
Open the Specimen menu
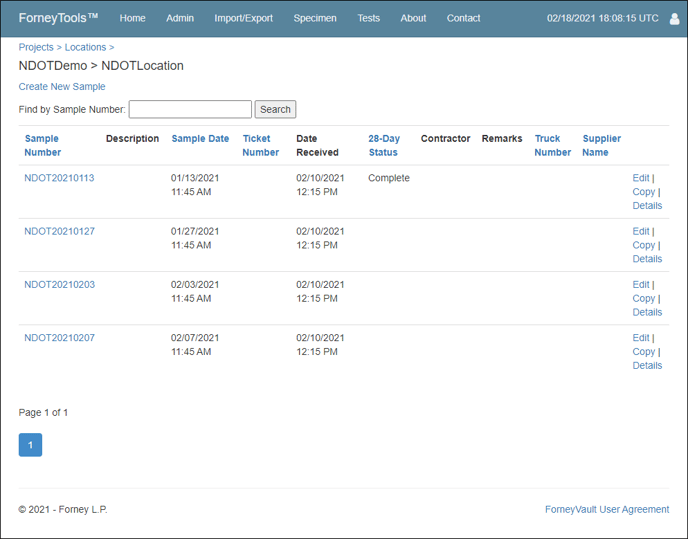click(x=315, y=18)
